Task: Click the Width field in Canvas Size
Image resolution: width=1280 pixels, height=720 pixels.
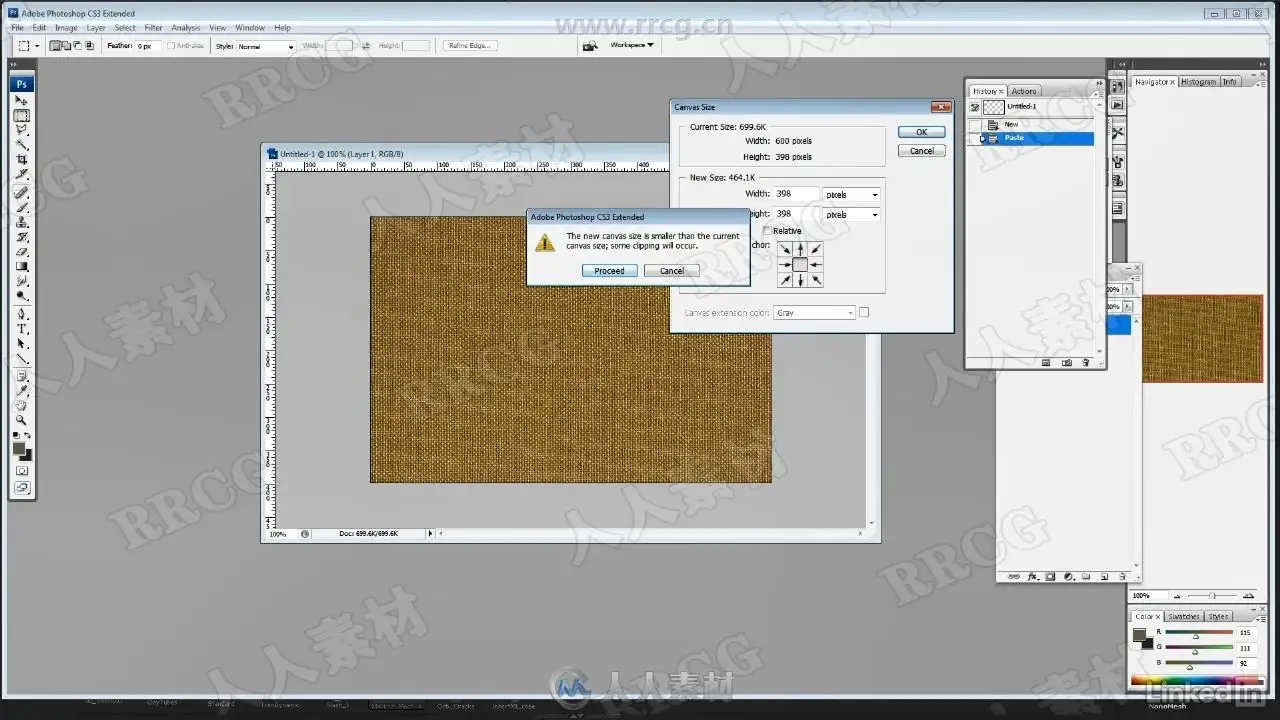Action: 796,195
